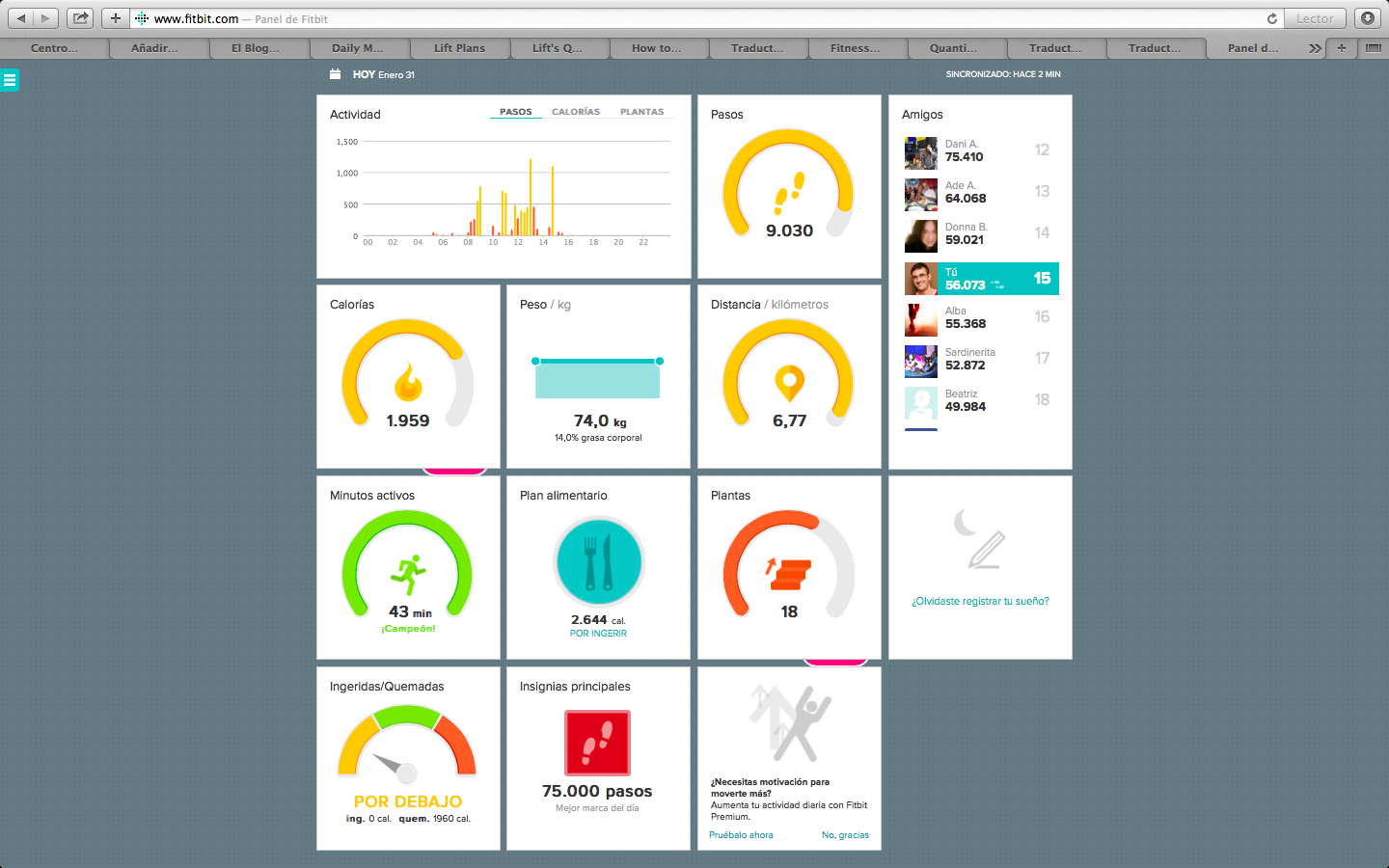The width and height of the screenshot is (1389, 868).
Task: Click the footsteps icon in Pasos tile
Action: (789, 193)
